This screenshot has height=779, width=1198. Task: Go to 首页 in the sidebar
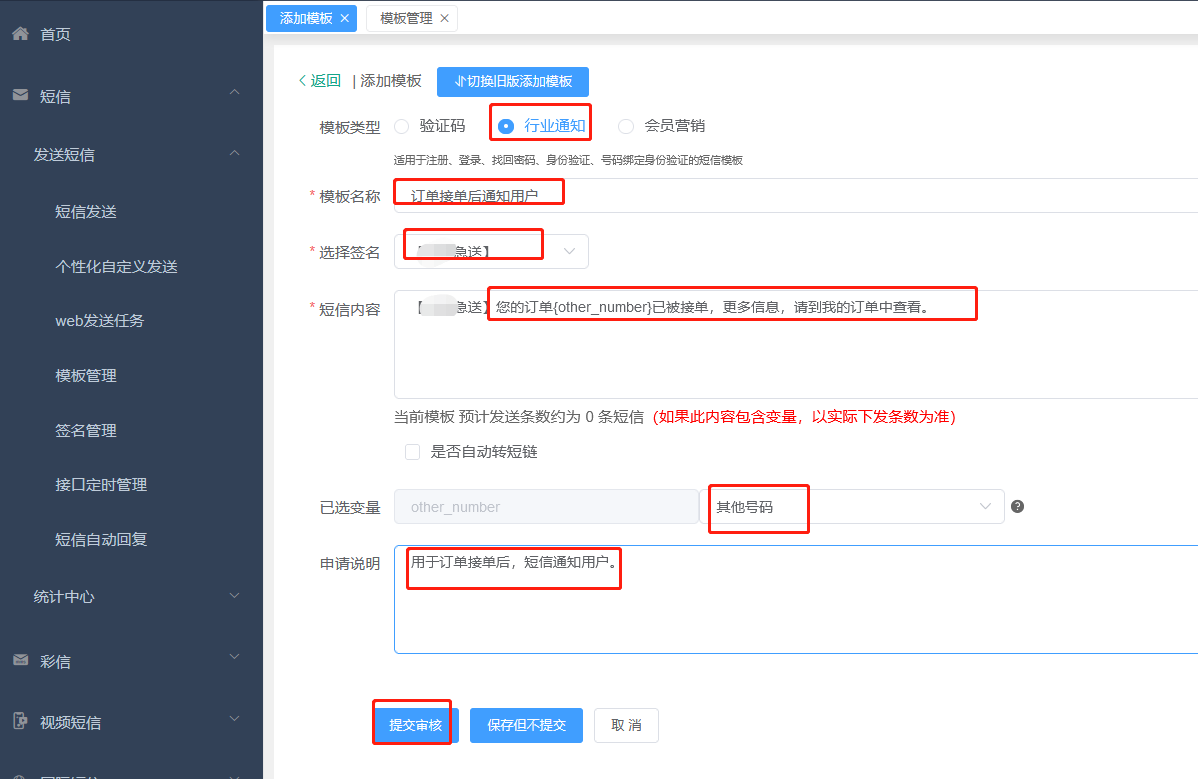coord(55,34)
